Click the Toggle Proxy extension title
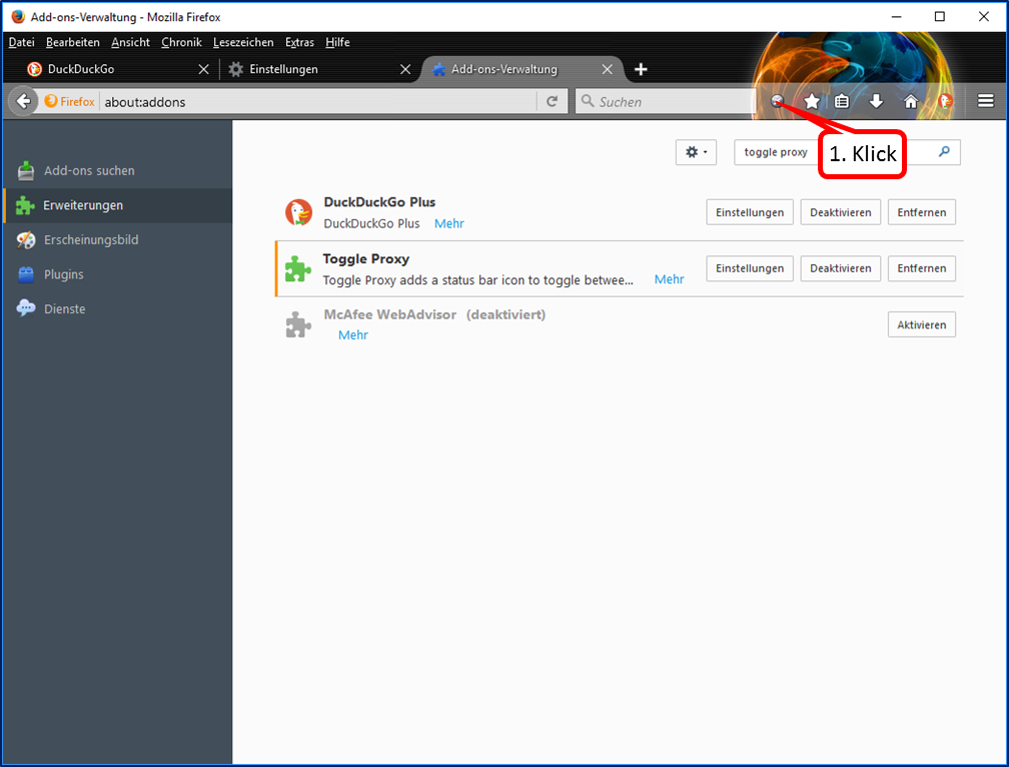 tap(366, 259)
